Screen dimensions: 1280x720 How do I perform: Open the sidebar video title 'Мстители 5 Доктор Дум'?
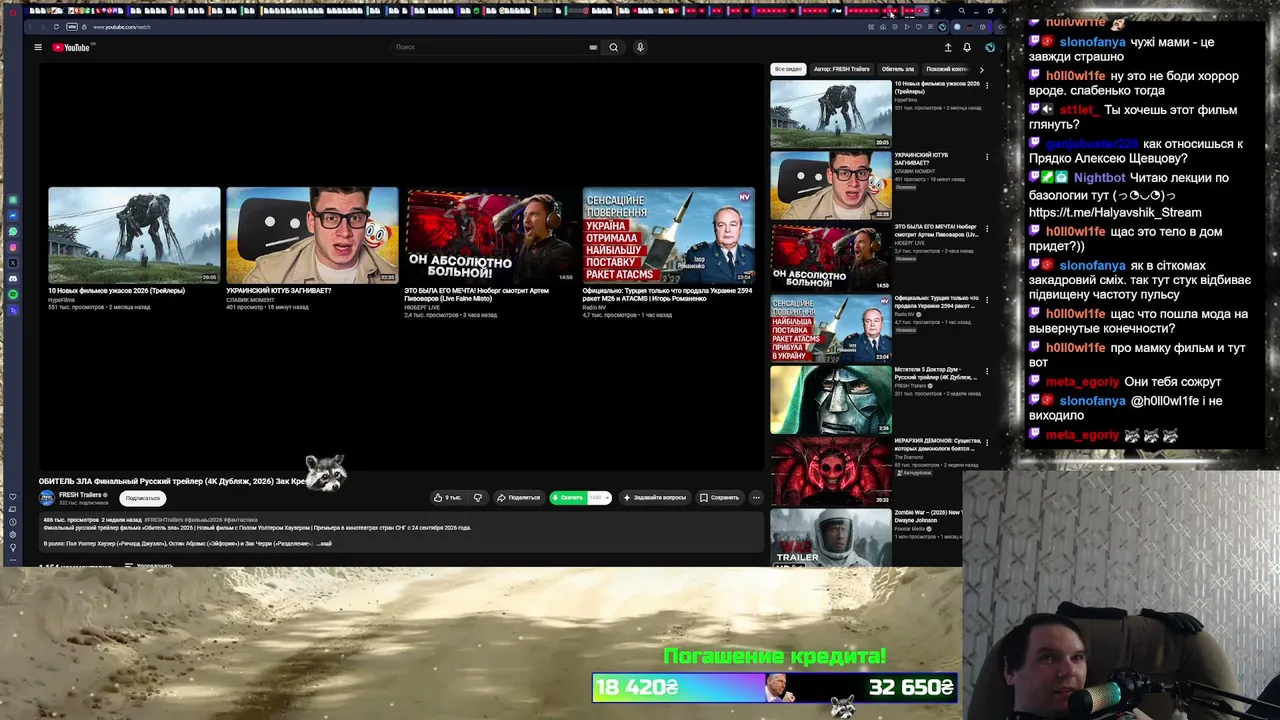pyautogui.click(x=937, y=373)
